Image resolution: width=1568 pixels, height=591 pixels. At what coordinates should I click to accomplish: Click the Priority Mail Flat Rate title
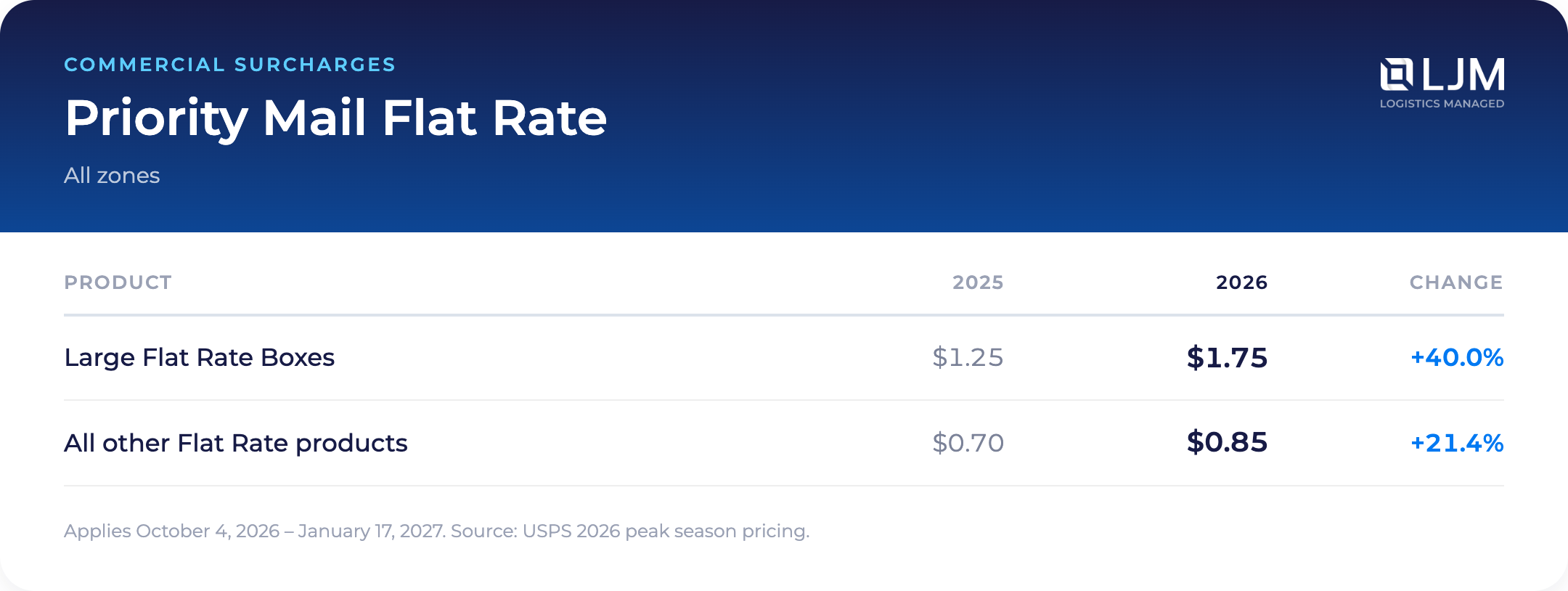335,118
